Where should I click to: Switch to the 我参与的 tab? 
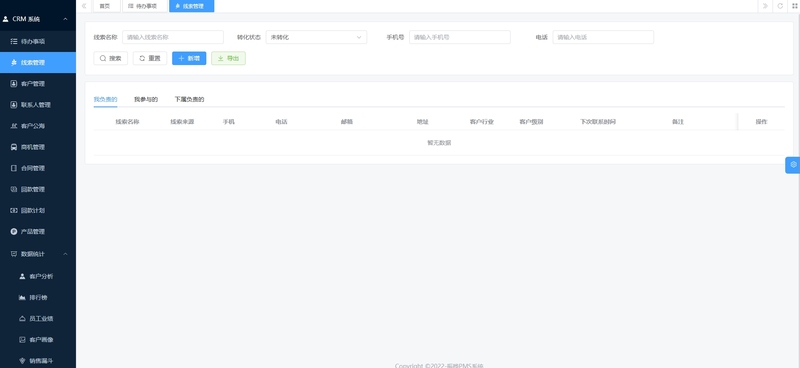[146, 100]
